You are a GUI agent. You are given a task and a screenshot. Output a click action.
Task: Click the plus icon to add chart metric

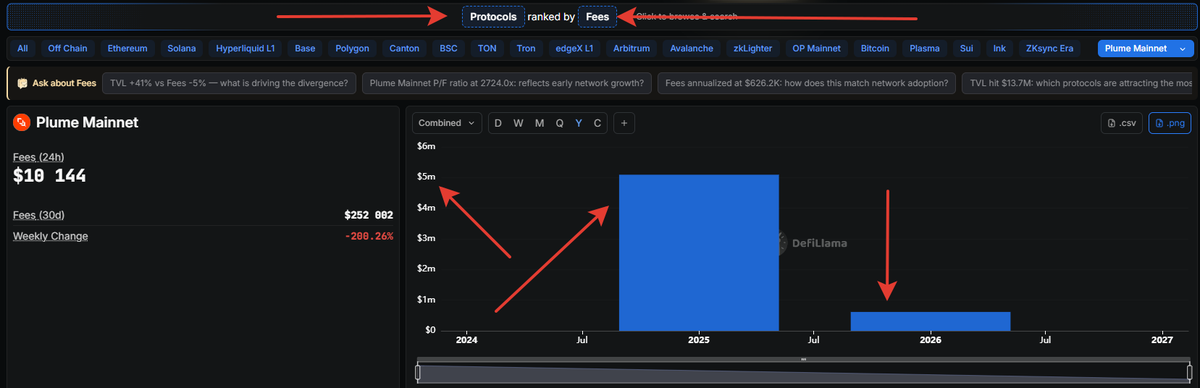point(623,123)
